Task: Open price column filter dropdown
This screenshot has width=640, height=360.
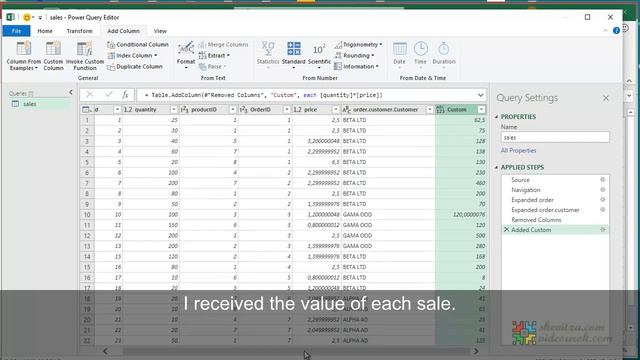Action: point(336,109)
